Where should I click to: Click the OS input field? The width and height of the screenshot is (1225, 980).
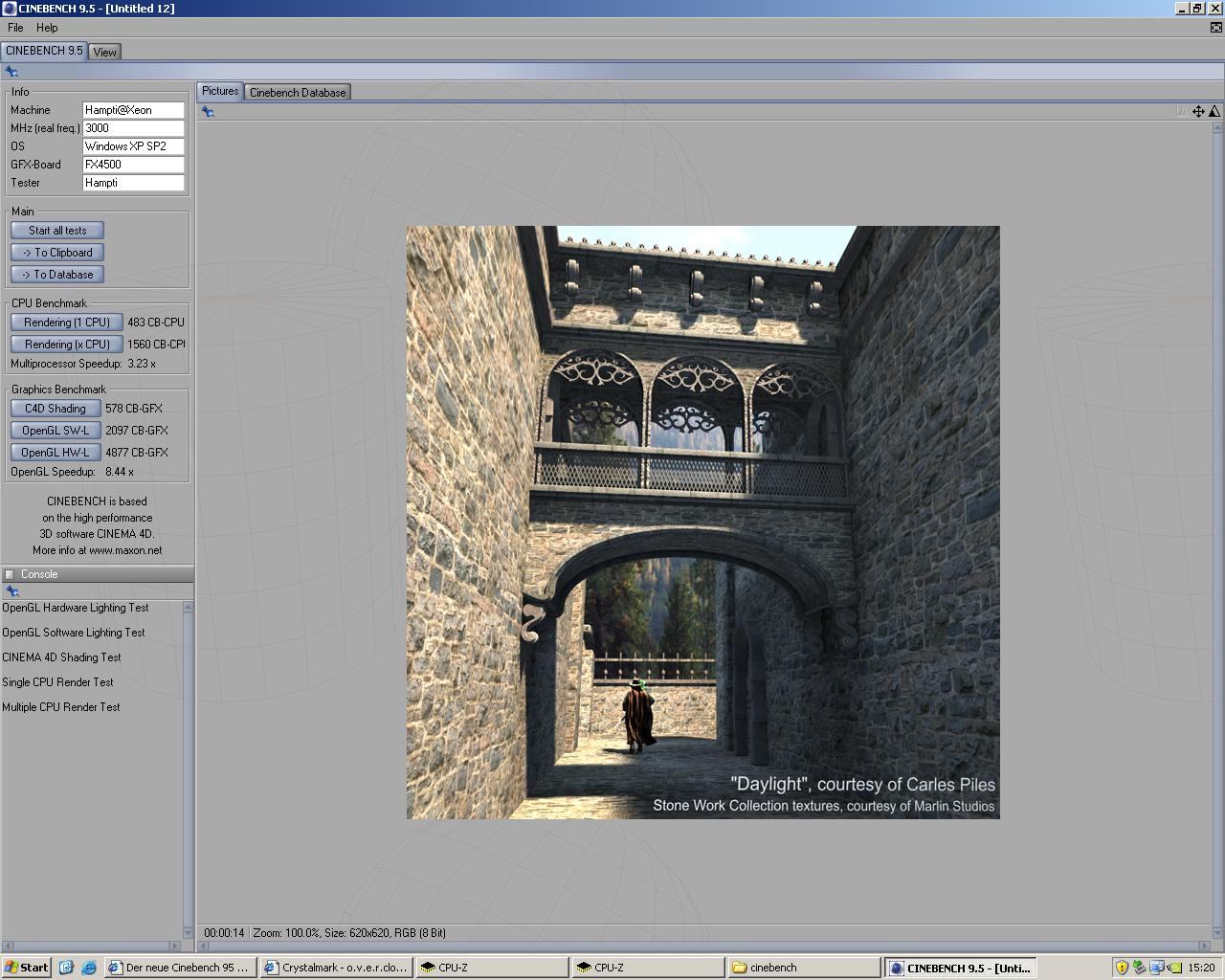pyautogui.click(x=133, y=146)
